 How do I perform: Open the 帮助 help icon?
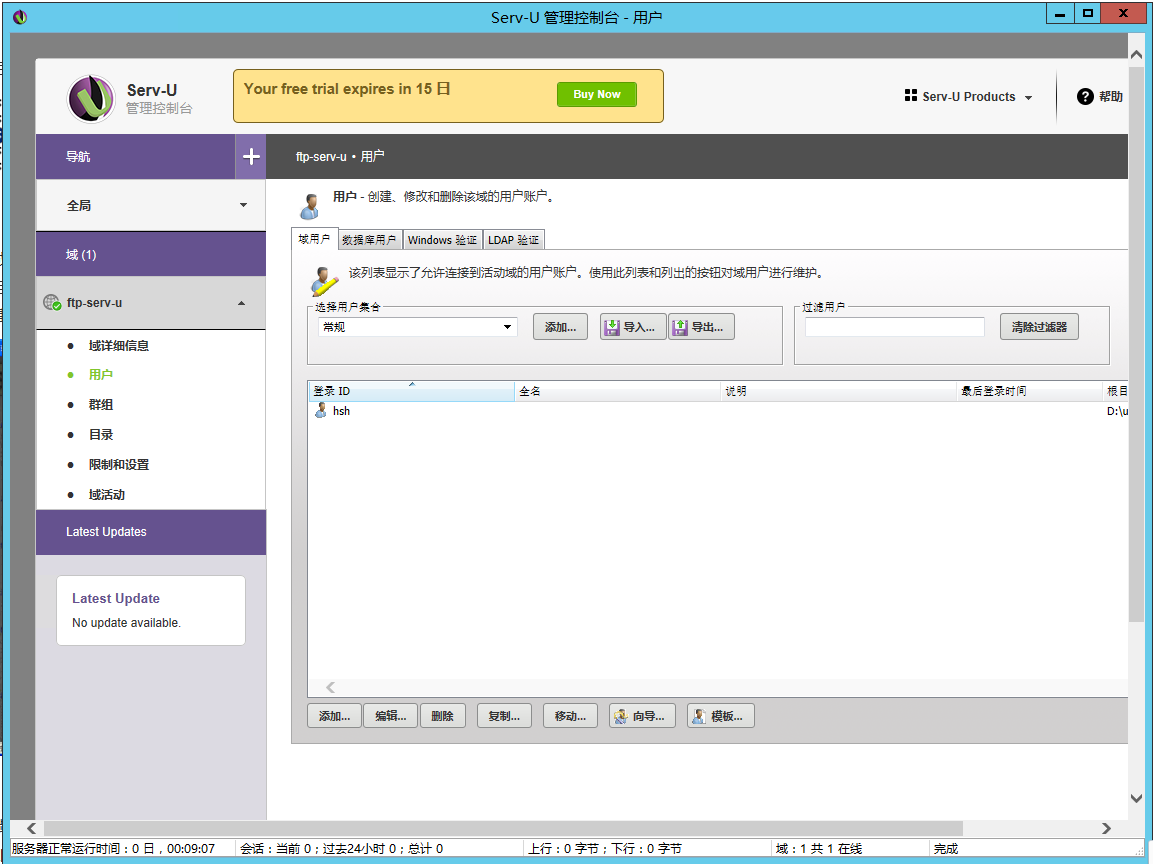[1085, 96]
